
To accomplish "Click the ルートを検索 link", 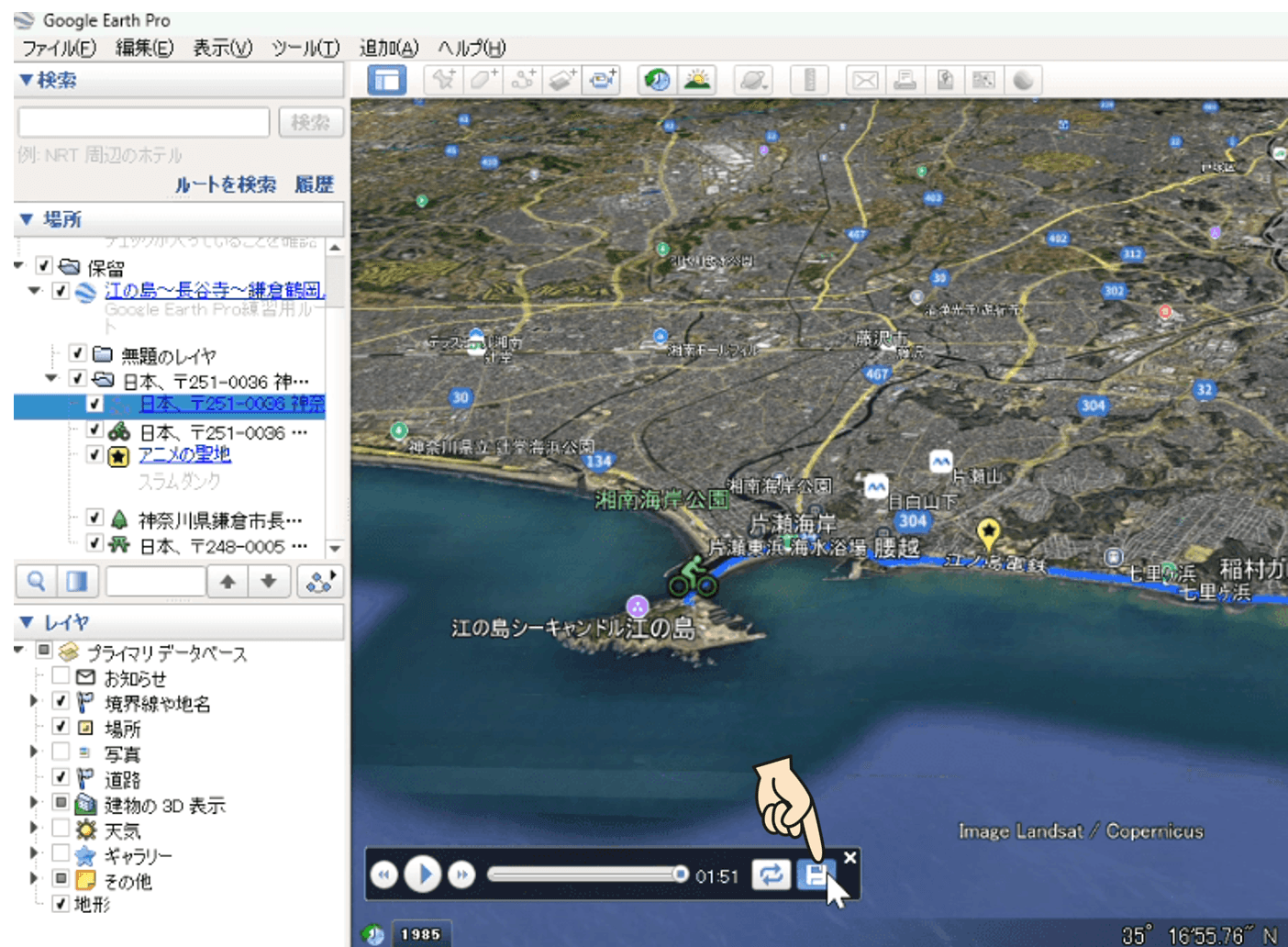I will [225, 184].
